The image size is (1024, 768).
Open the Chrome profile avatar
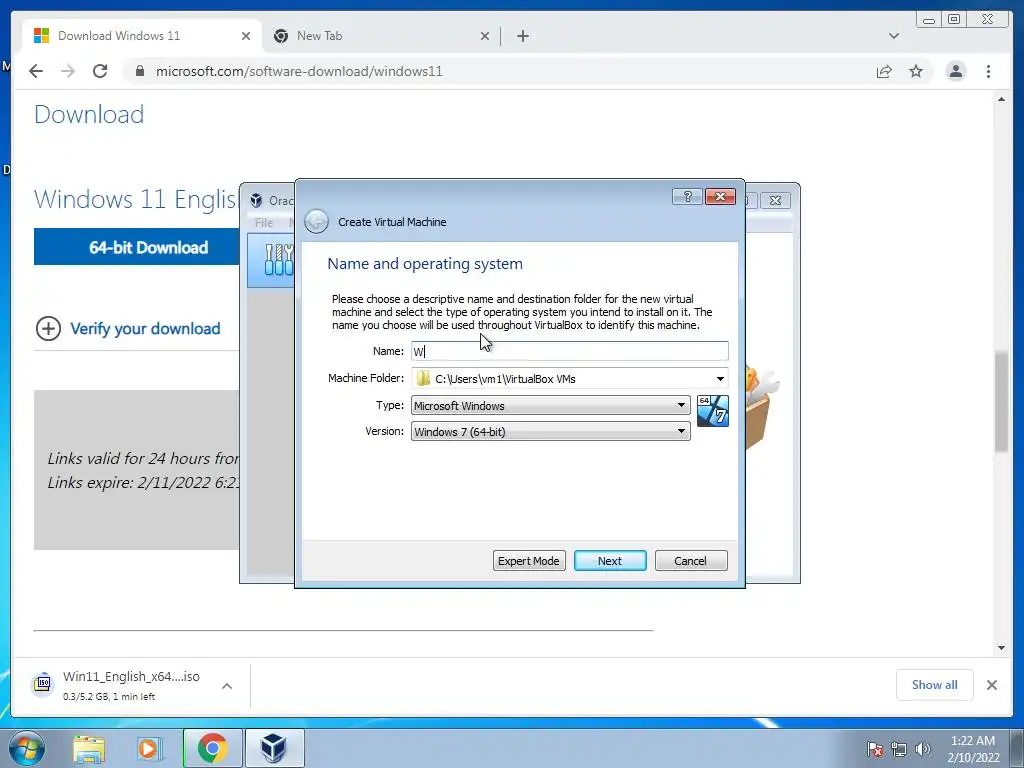pyautogui.click(x=955, y=71)
